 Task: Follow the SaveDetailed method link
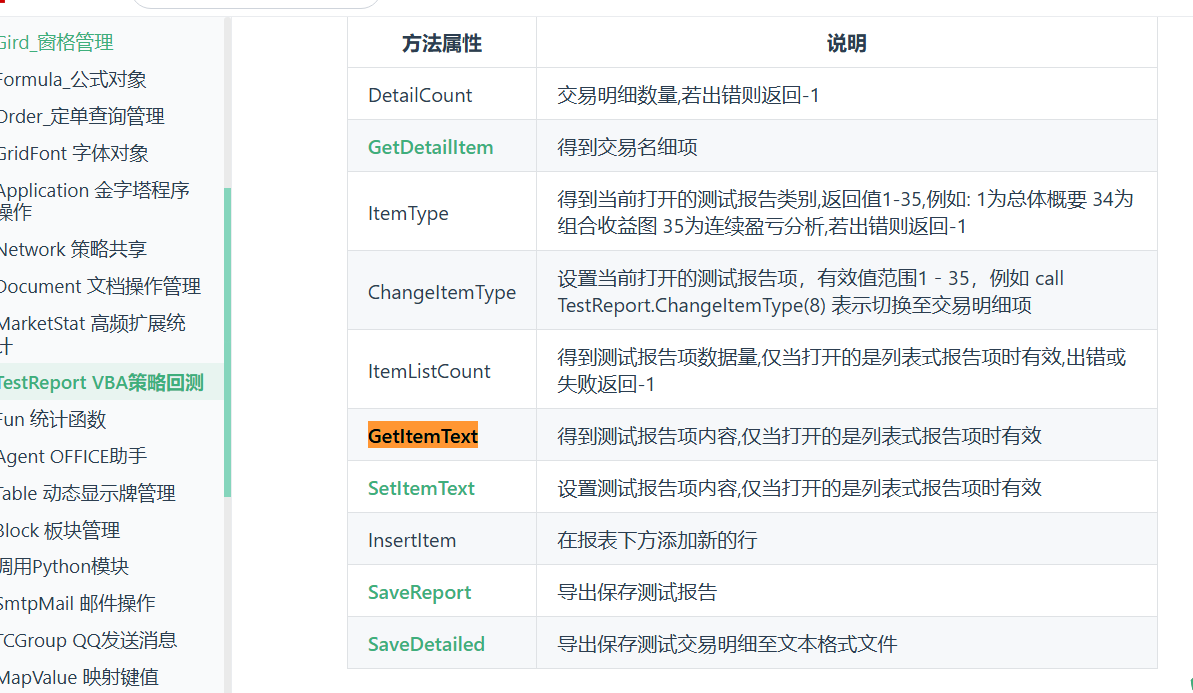[426, 644]
